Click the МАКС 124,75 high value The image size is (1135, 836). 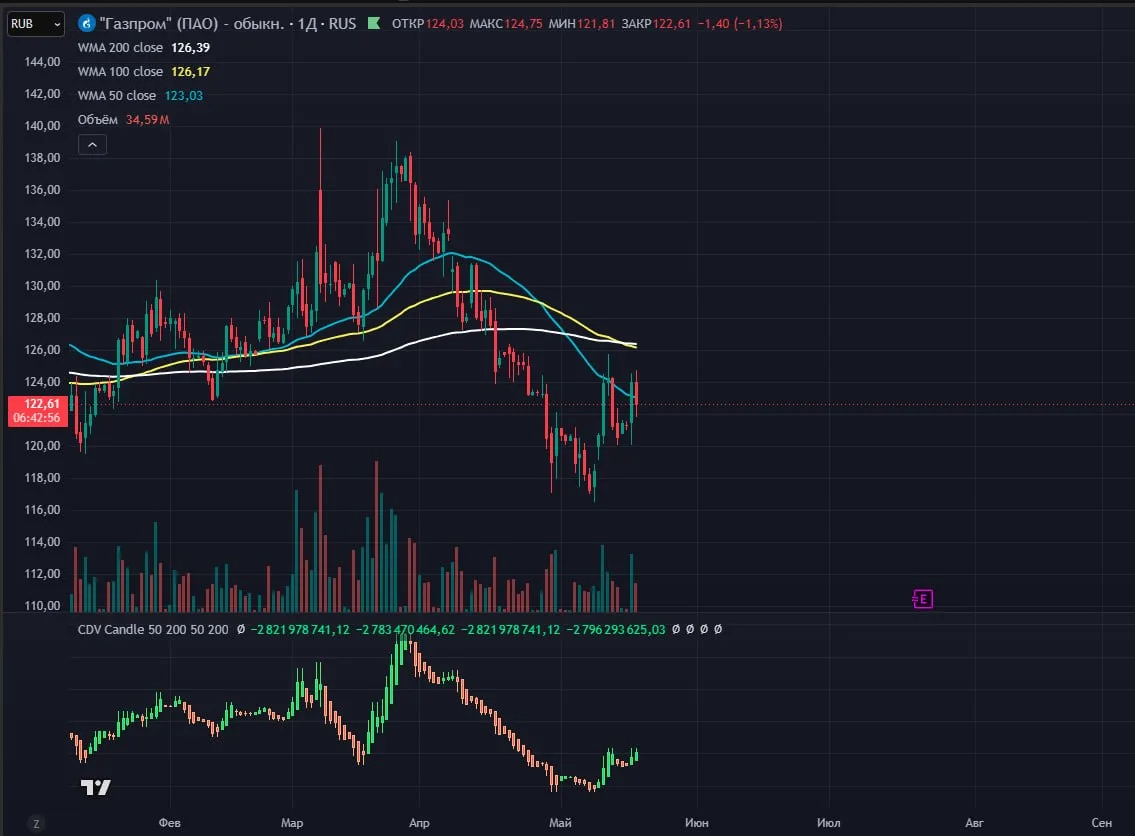click(506, 24)
